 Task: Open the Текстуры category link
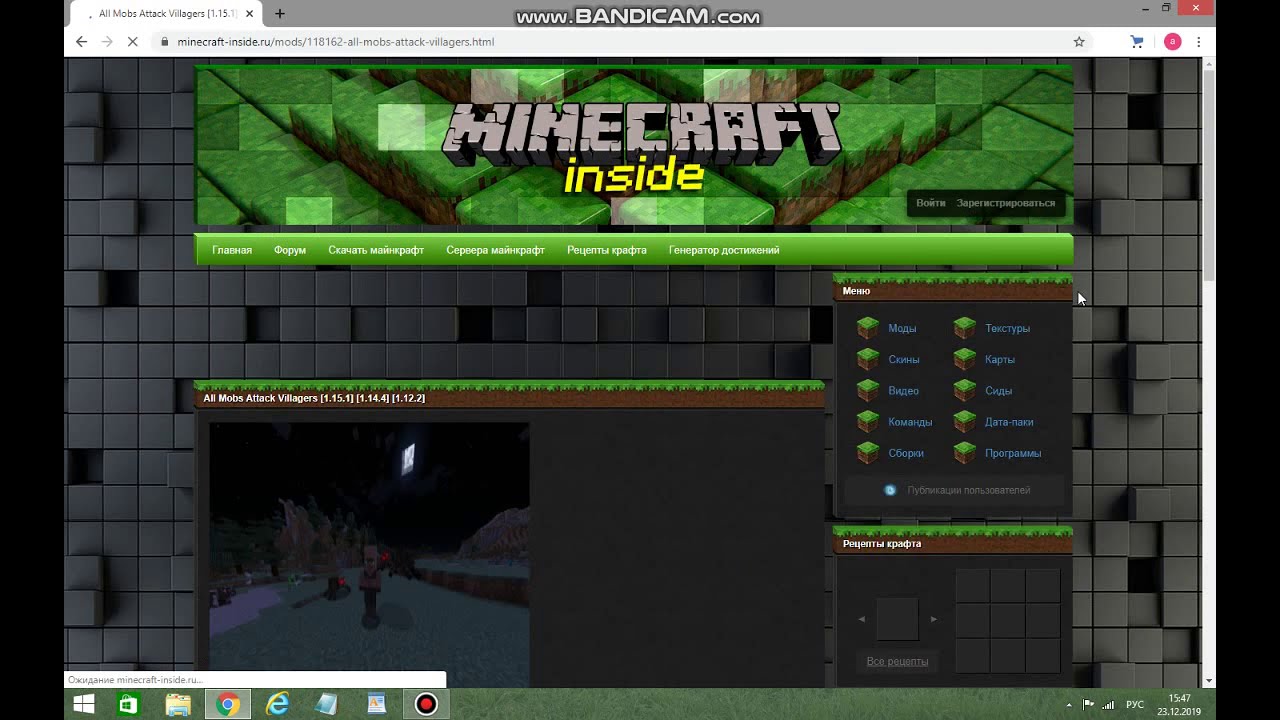(x=1007, y=328)
